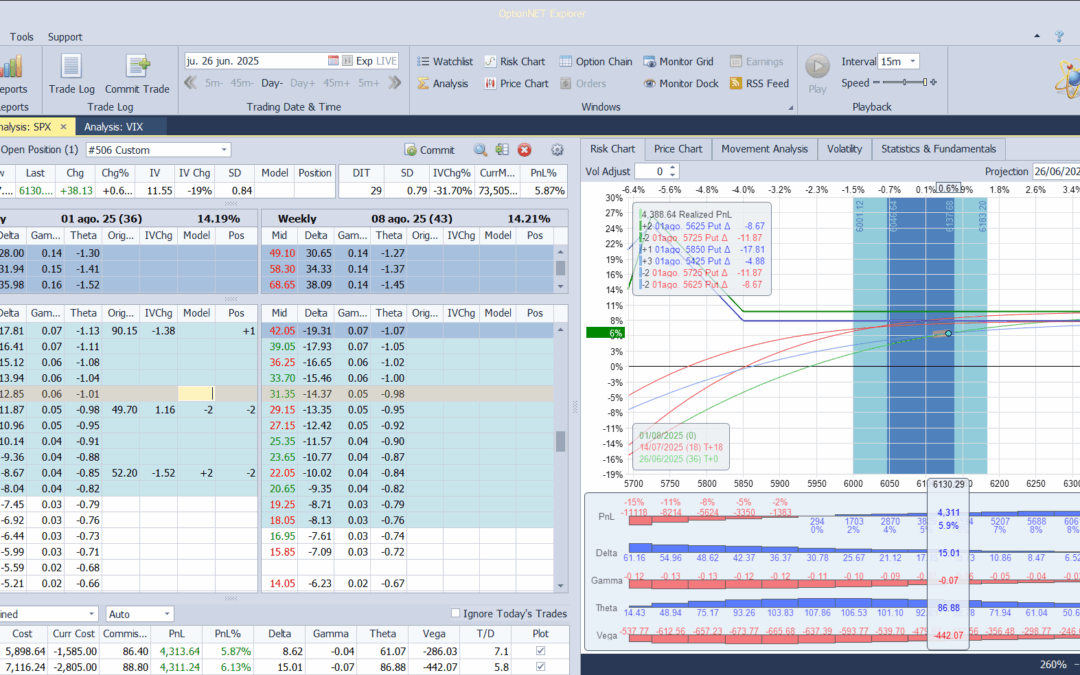1080x675 pixels.
Task: Click the help question mark icon
Action: [1059, 37]
